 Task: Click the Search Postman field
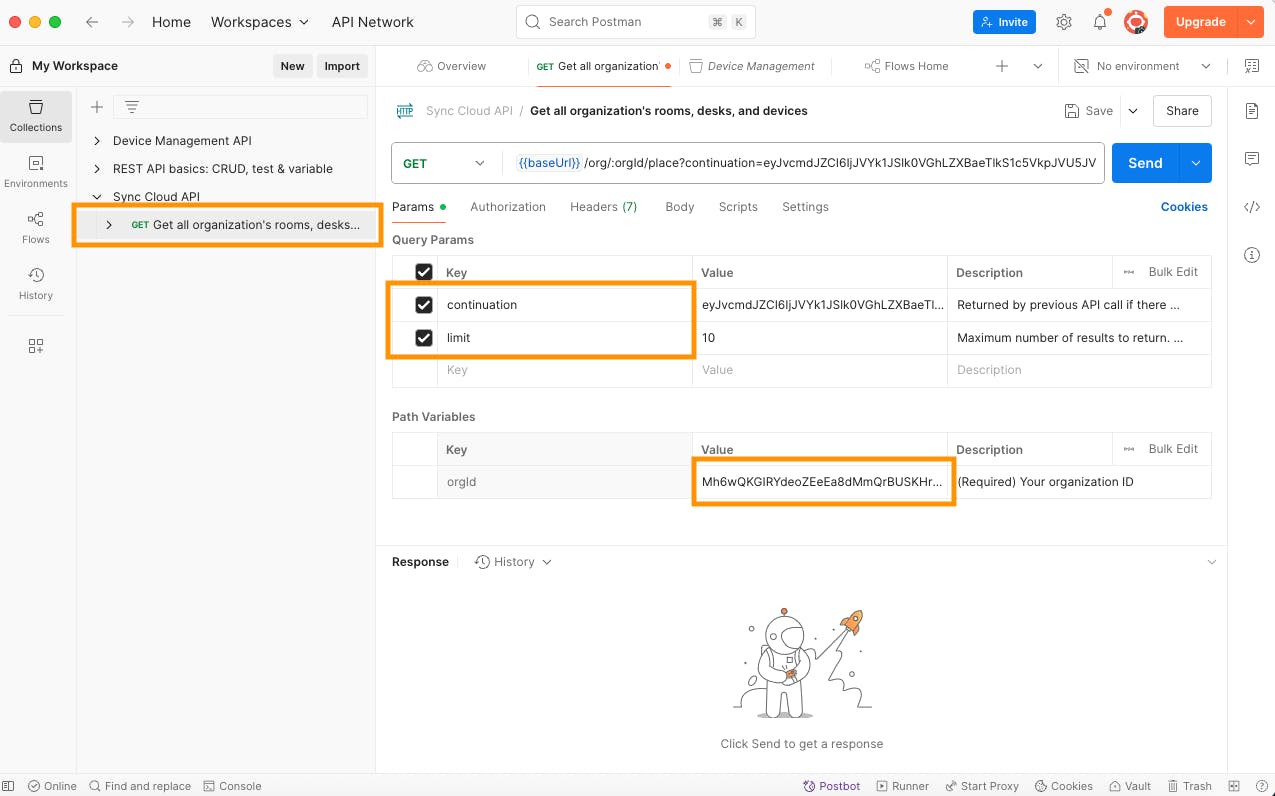(636, 22)
